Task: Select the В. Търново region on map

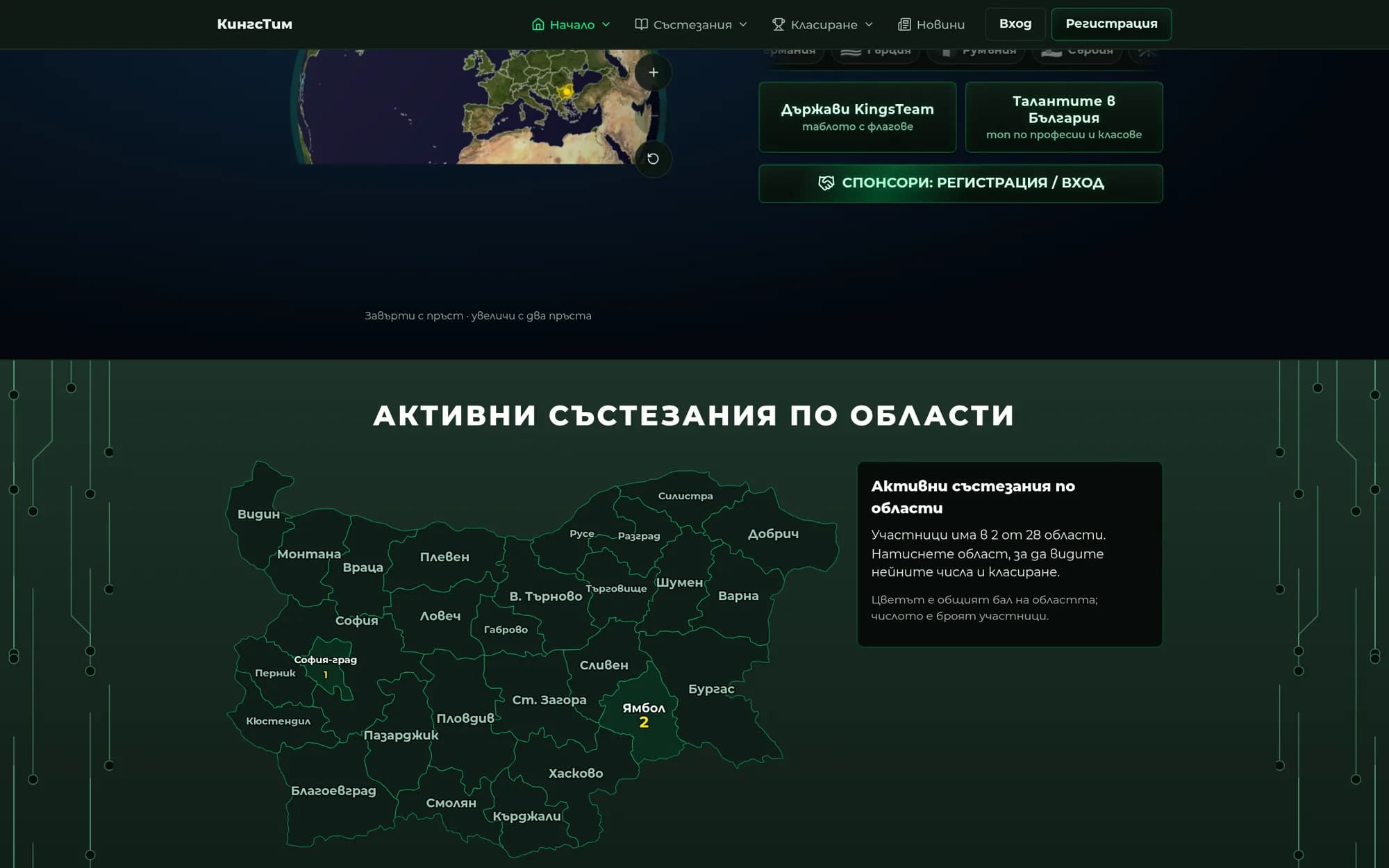Action: [x=546, y=596]
